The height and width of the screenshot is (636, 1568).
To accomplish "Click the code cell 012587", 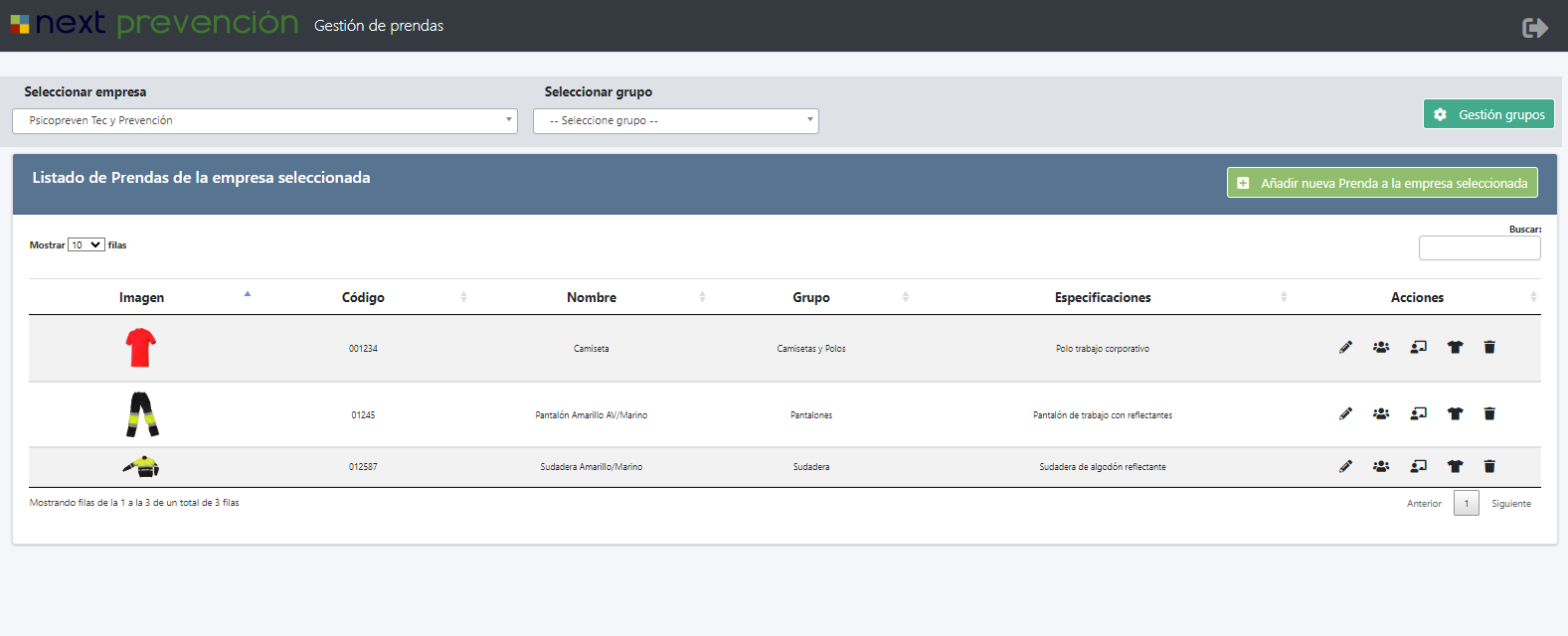I will 363,467.
